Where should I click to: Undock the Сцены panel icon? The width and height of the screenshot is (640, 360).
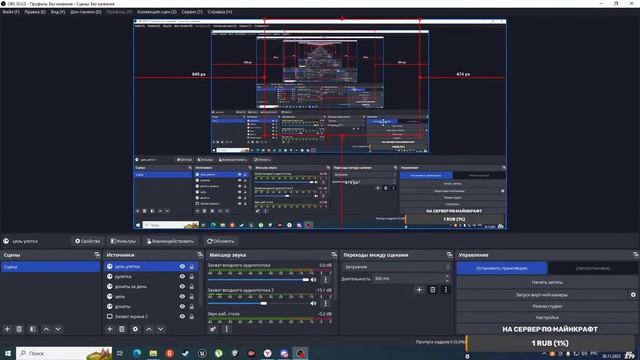97,255
